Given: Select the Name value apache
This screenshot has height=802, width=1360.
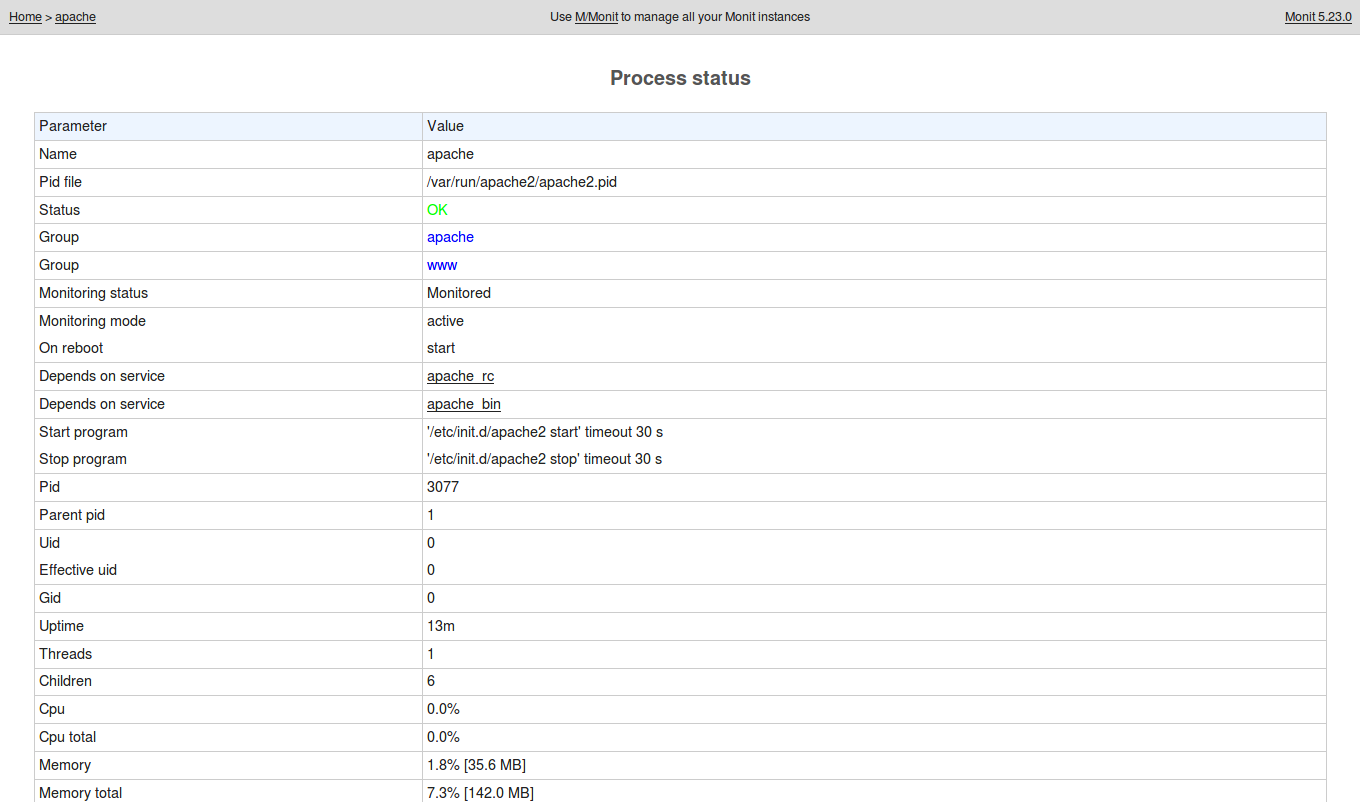Looking at the screenshot, I should (x=450, y=154).
